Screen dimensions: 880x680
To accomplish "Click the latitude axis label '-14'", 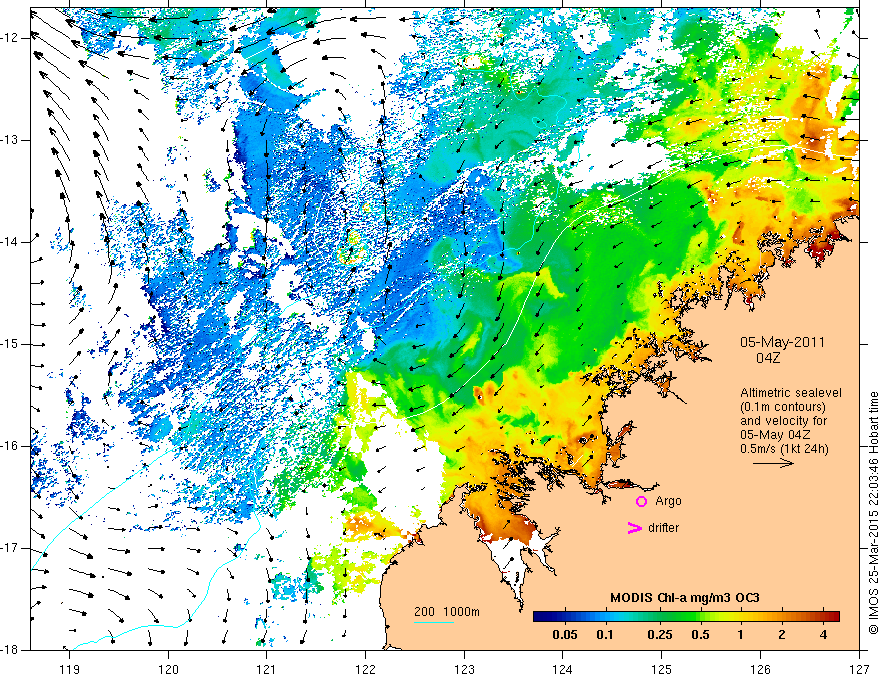I will [x=11, y=242].
